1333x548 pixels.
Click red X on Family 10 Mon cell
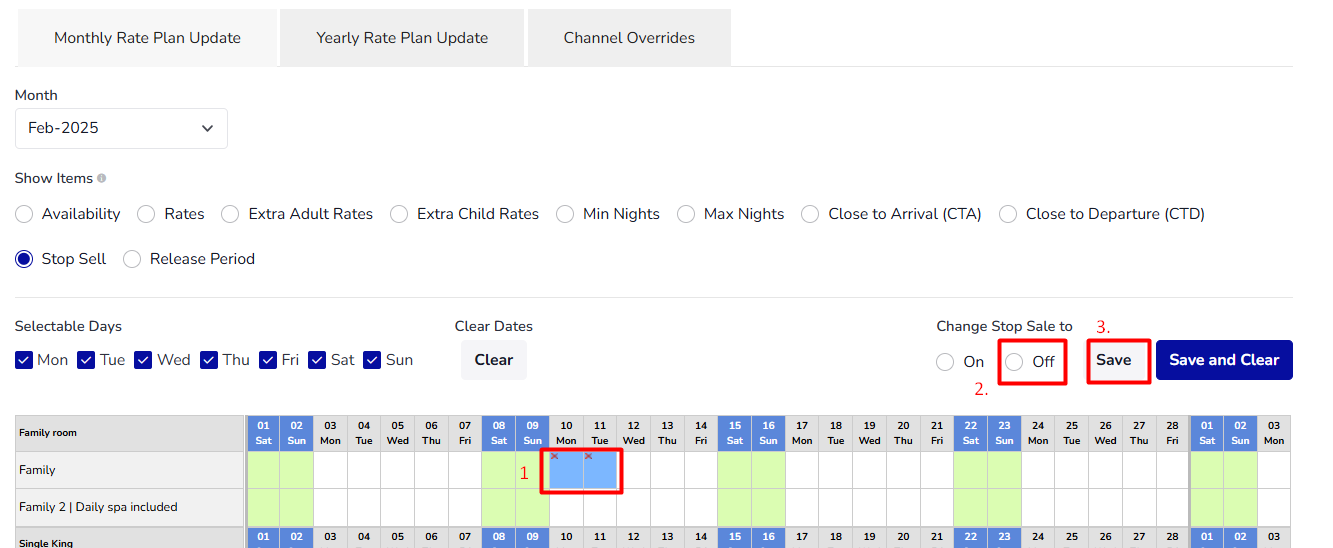click(554, 457)
